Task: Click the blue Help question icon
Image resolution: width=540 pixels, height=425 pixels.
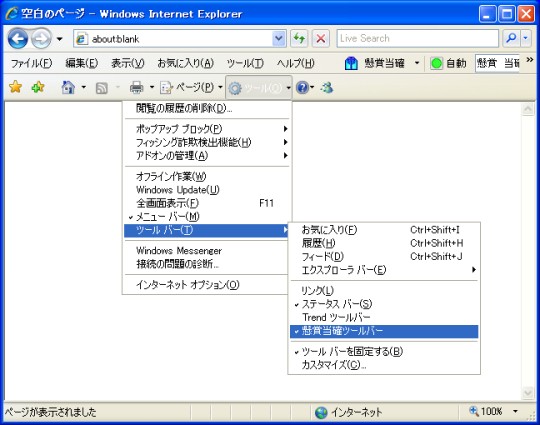Action: (x=302, y=87)
